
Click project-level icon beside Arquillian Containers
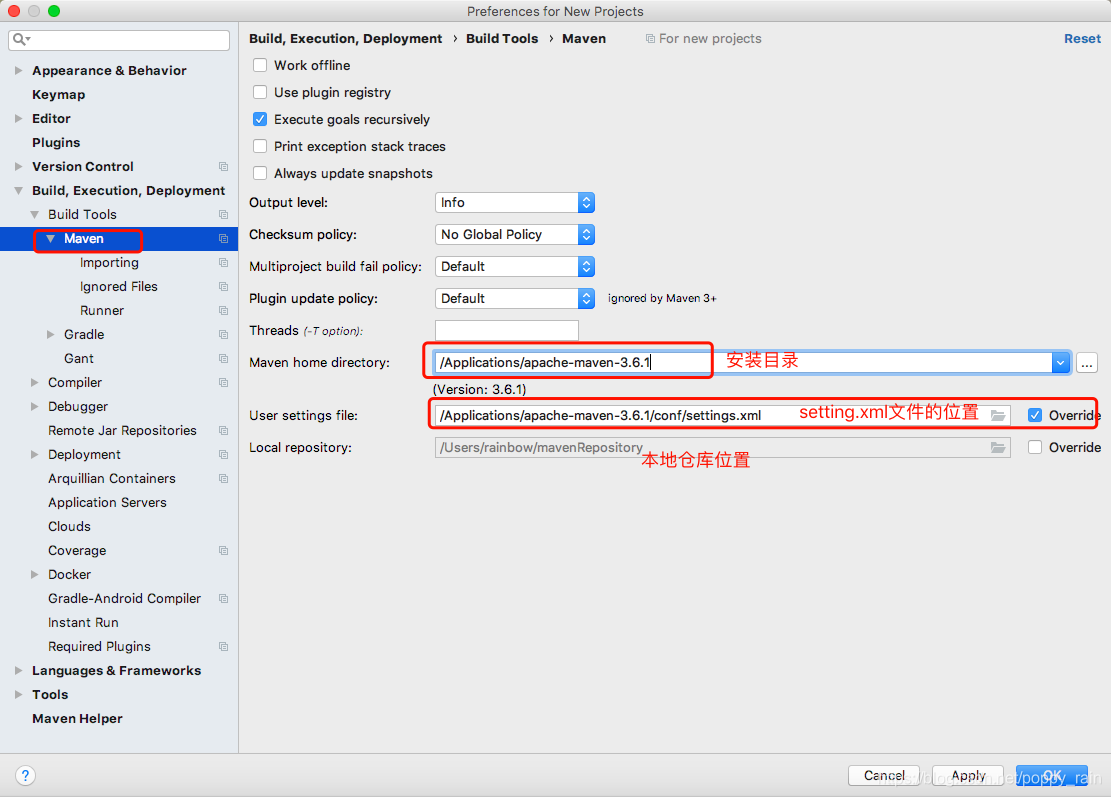pyautogui.click(x=223, y=479)
